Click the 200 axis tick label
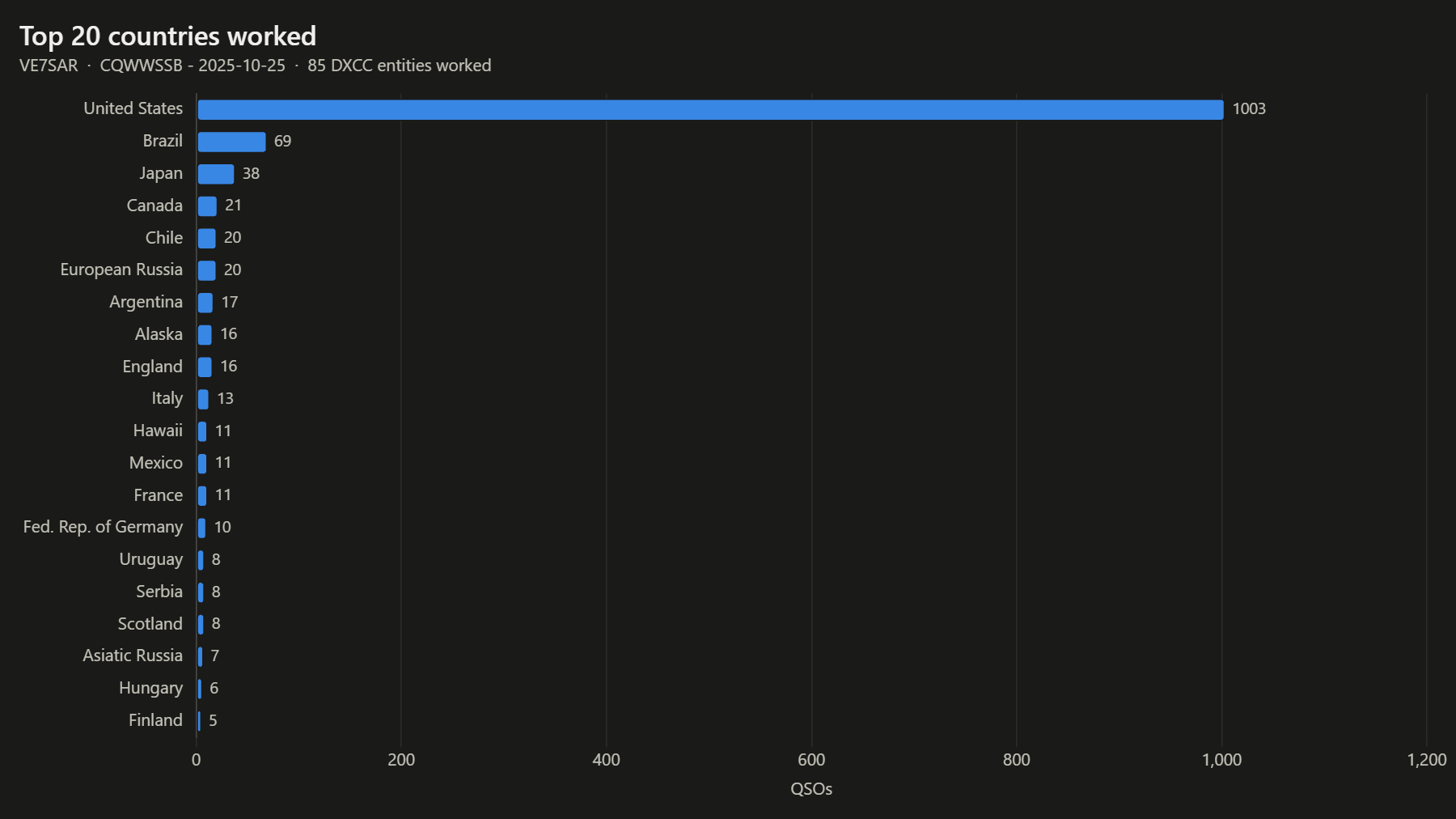Viewport: 1456px width, 819px height. 401,760
